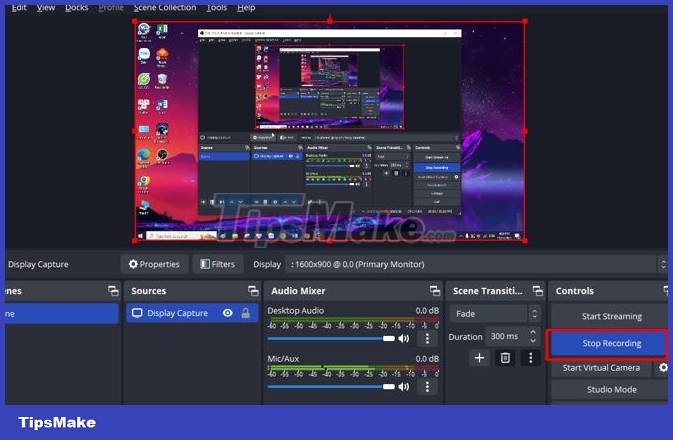
Task: Adjust the 300 ms duration stepper
Action: click(x=533, y=336)
